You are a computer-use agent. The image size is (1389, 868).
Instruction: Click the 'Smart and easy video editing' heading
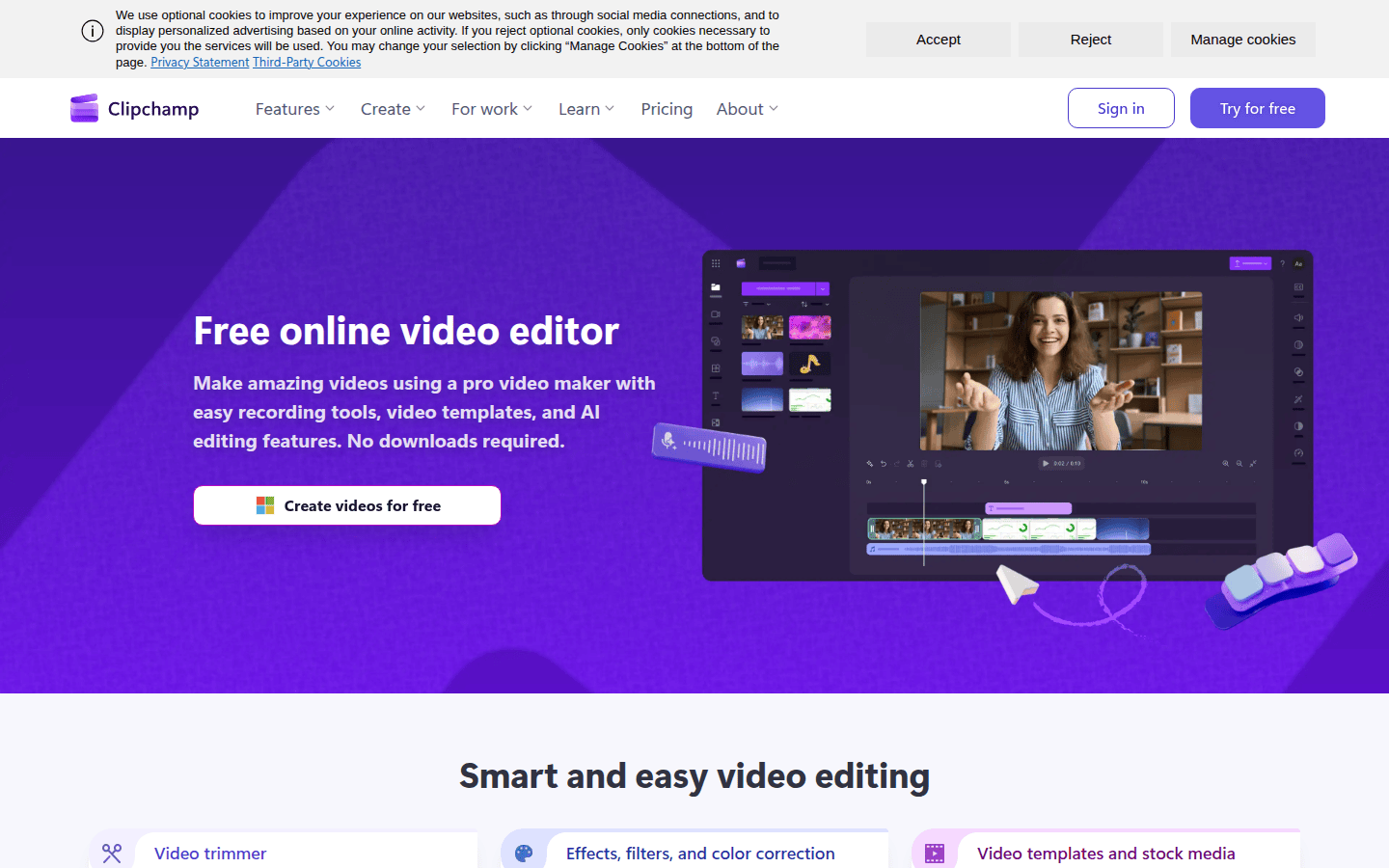point(694,775)
